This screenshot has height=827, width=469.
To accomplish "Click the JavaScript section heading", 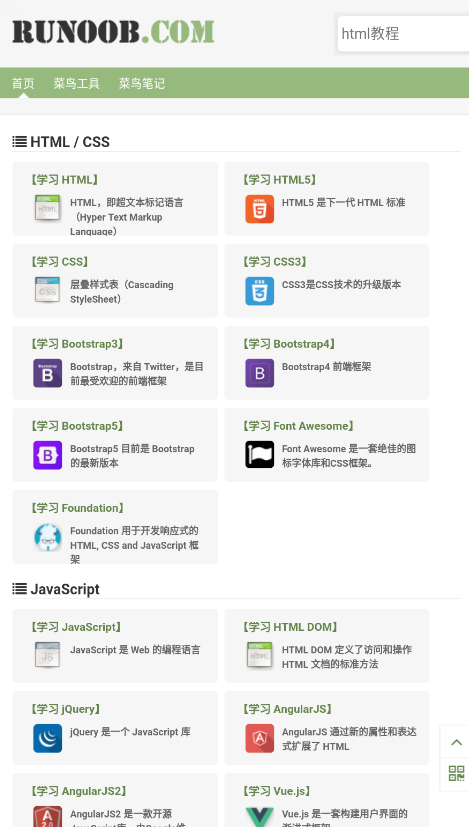I will pyautogui.click(x=56, y=589).
